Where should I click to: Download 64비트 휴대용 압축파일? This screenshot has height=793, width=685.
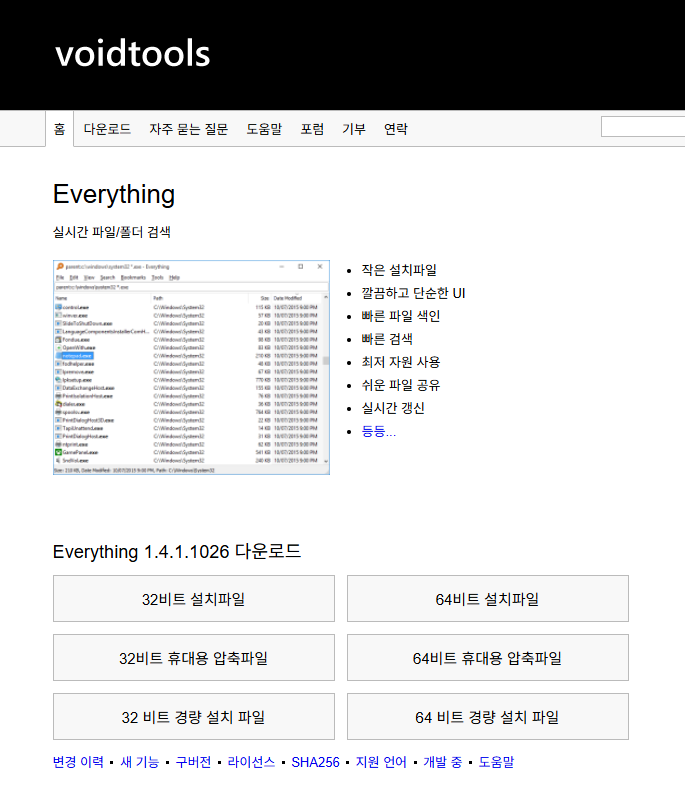[x=488, y=658]
